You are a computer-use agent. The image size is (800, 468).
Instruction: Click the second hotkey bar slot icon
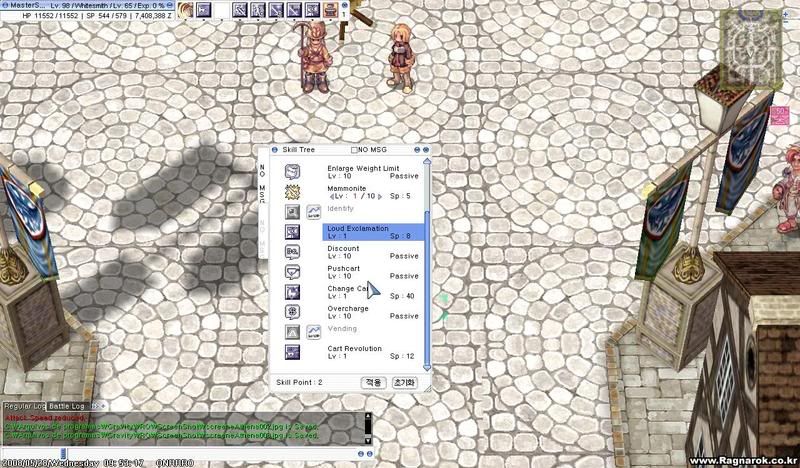(204, 10)
